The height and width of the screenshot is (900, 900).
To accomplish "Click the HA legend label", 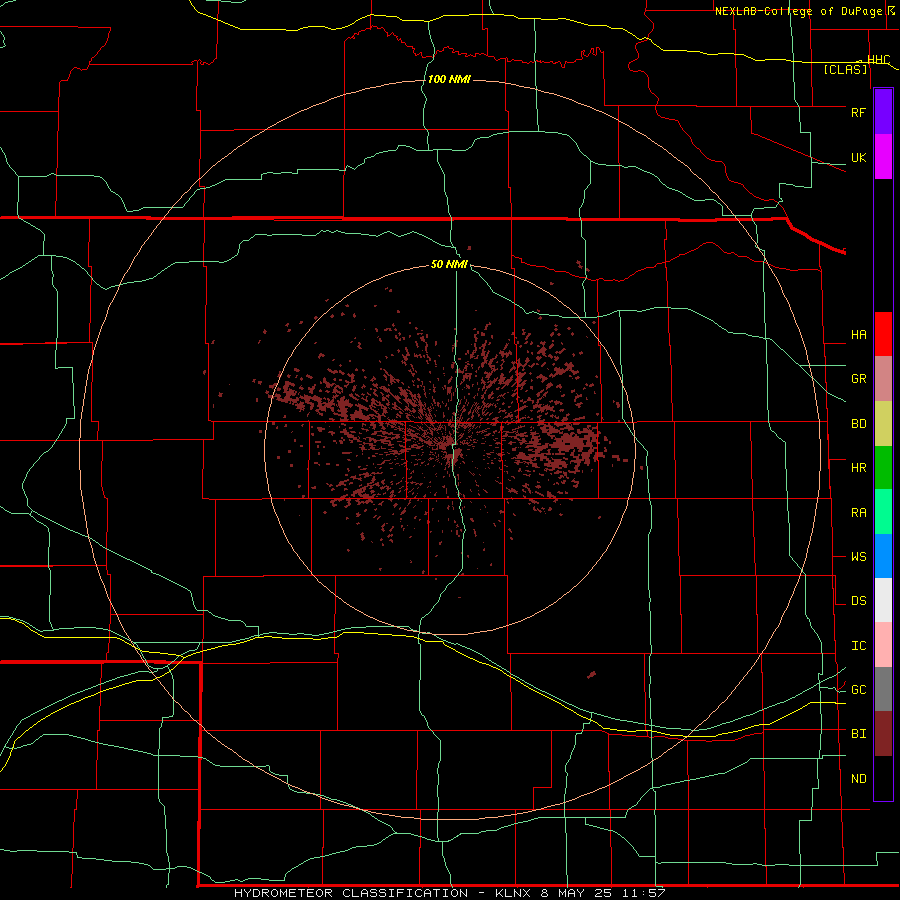I will [x=858, y=334].
